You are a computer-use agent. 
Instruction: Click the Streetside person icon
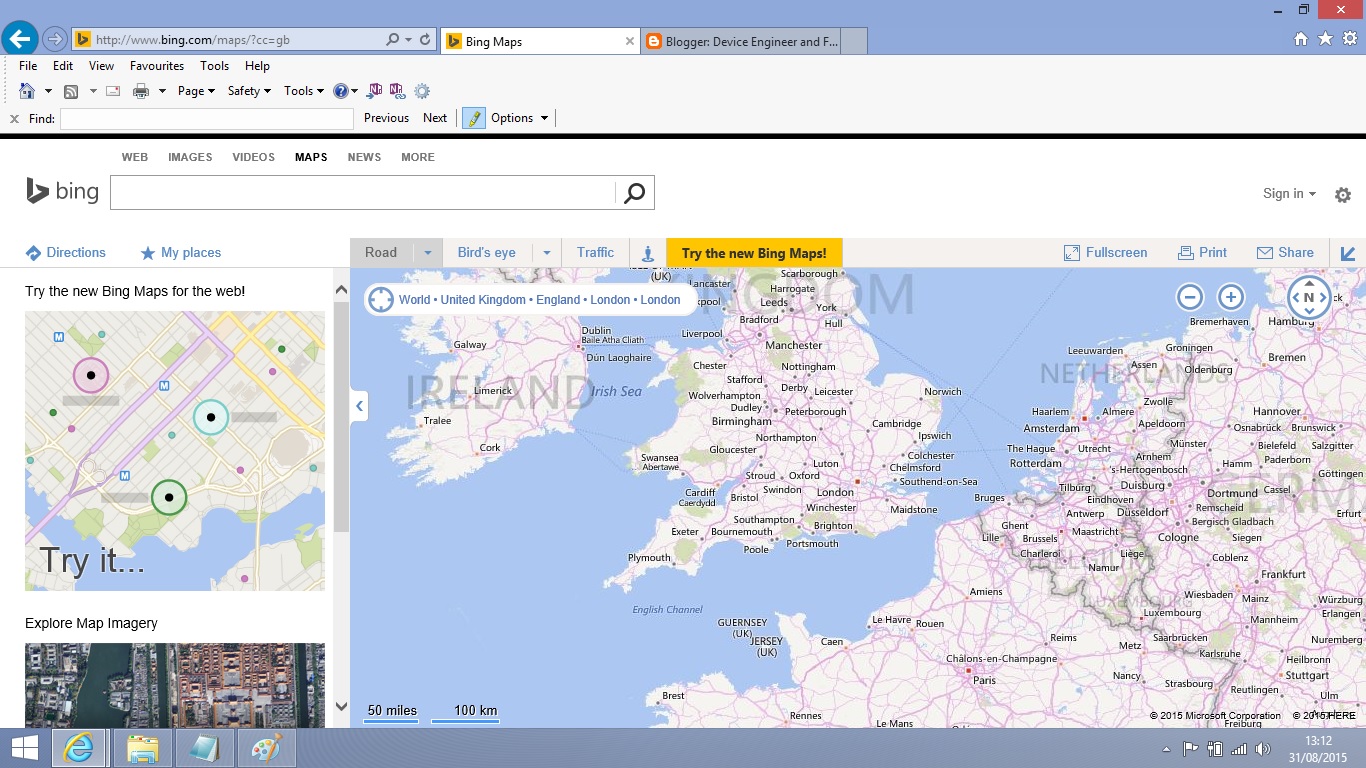point(647,253)
